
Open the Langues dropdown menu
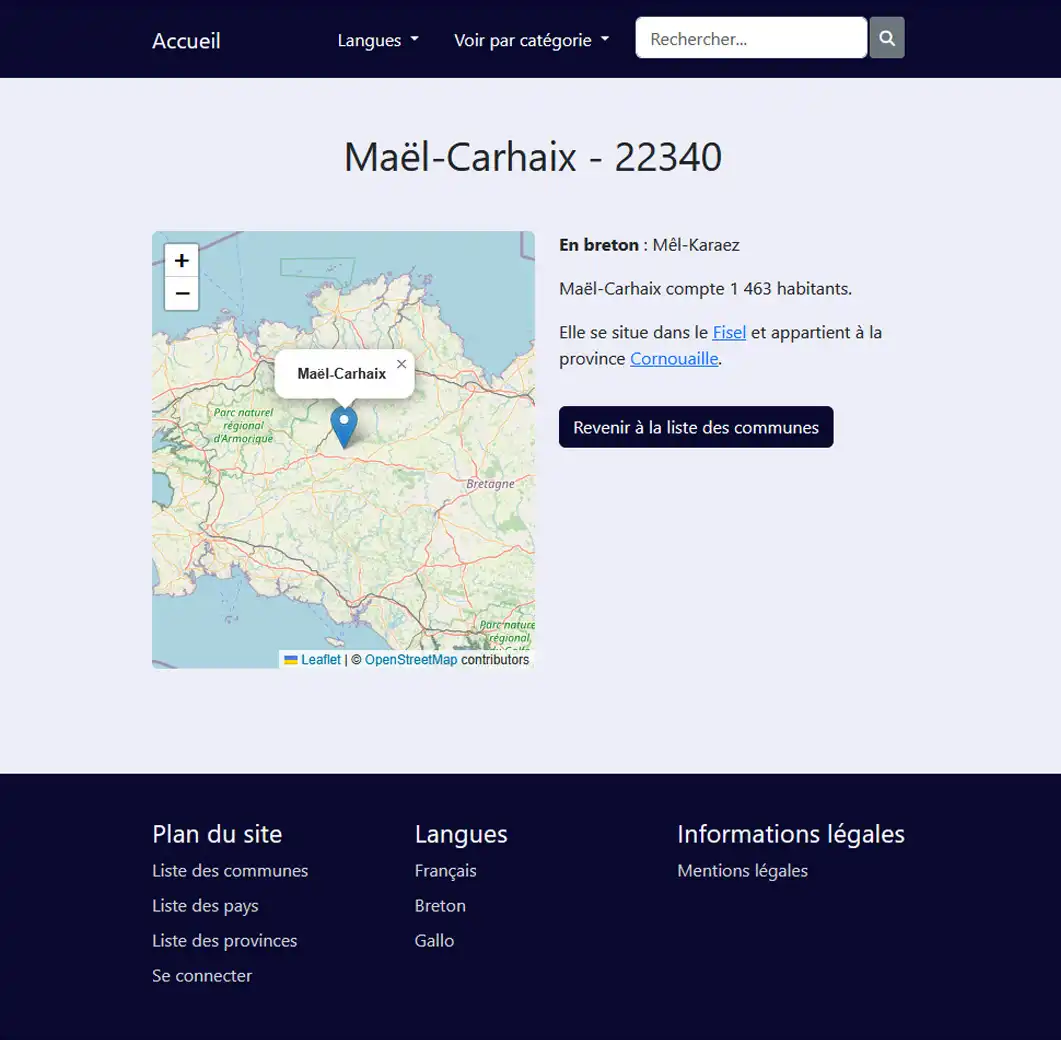coord(378,40)
